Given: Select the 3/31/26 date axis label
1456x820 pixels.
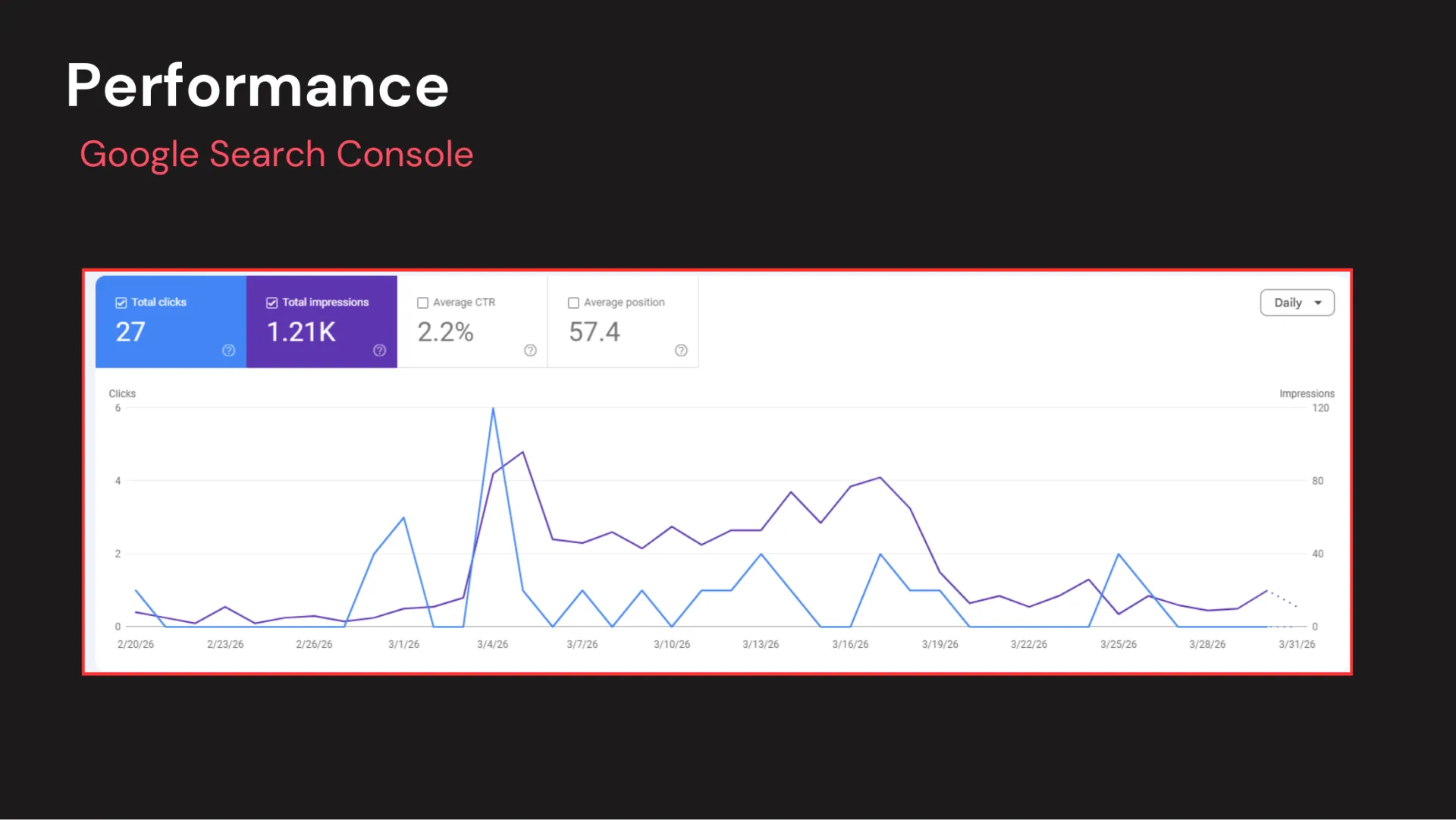Looking at the screenshot, I should tap(1297, 645).
